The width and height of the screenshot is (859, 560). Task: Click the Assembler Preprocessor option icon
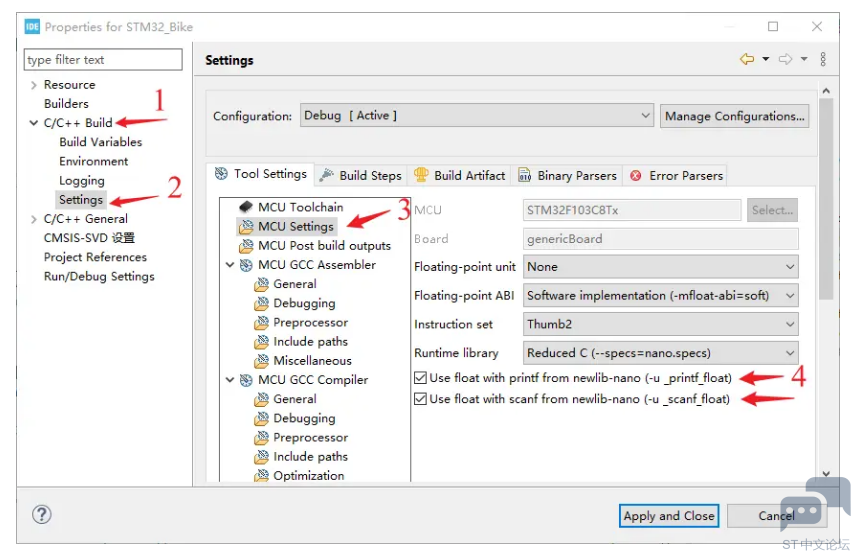(262, 322)
